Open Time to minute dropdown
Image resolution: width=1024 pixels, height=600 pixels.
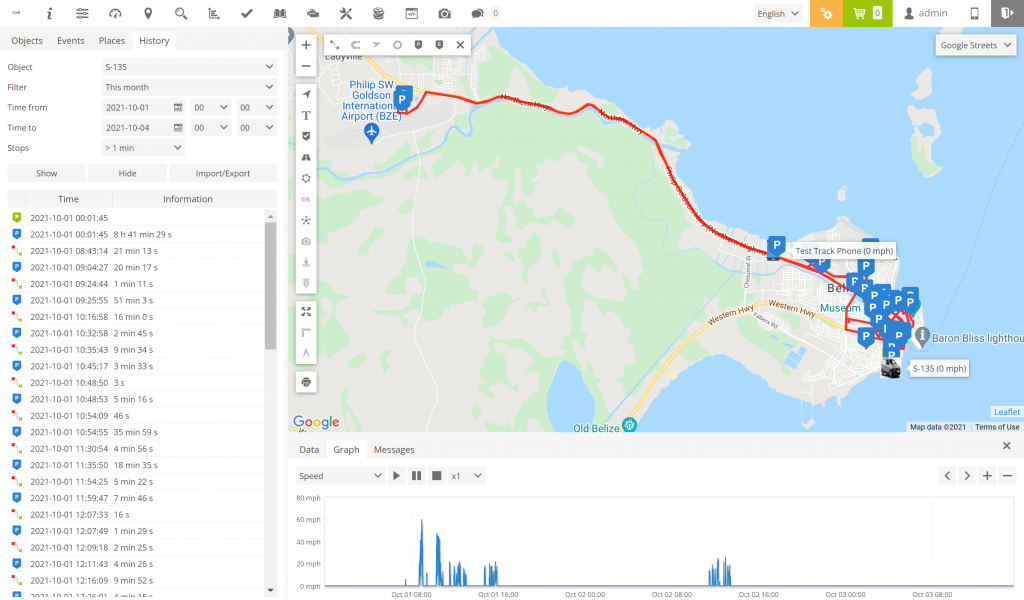(x=256, y=127)
